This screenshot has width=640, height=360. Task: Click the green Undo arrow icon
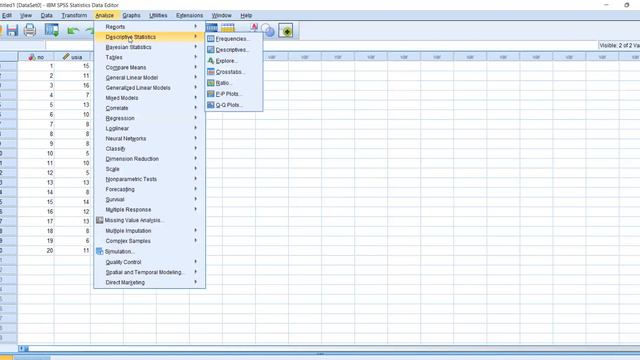(x=73, y=31)
